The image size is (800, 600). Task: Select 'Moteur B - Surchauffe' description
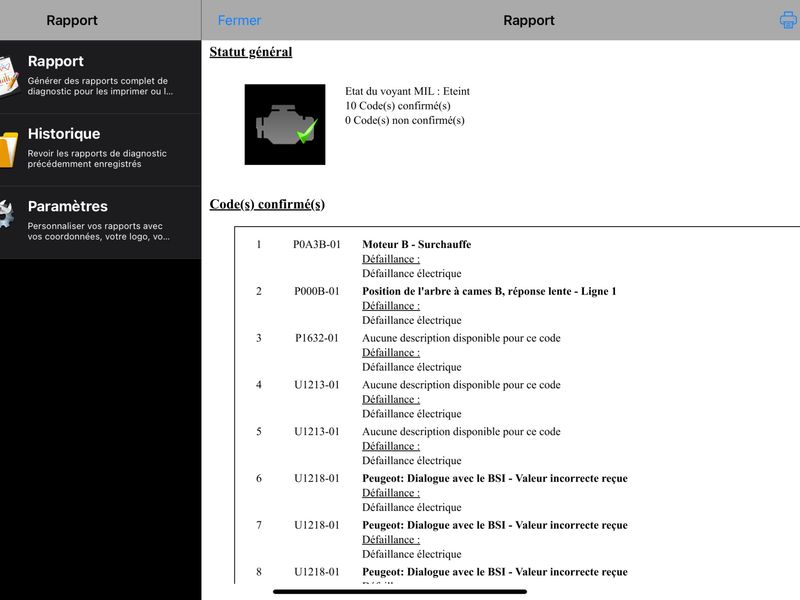tap(416, 244)
